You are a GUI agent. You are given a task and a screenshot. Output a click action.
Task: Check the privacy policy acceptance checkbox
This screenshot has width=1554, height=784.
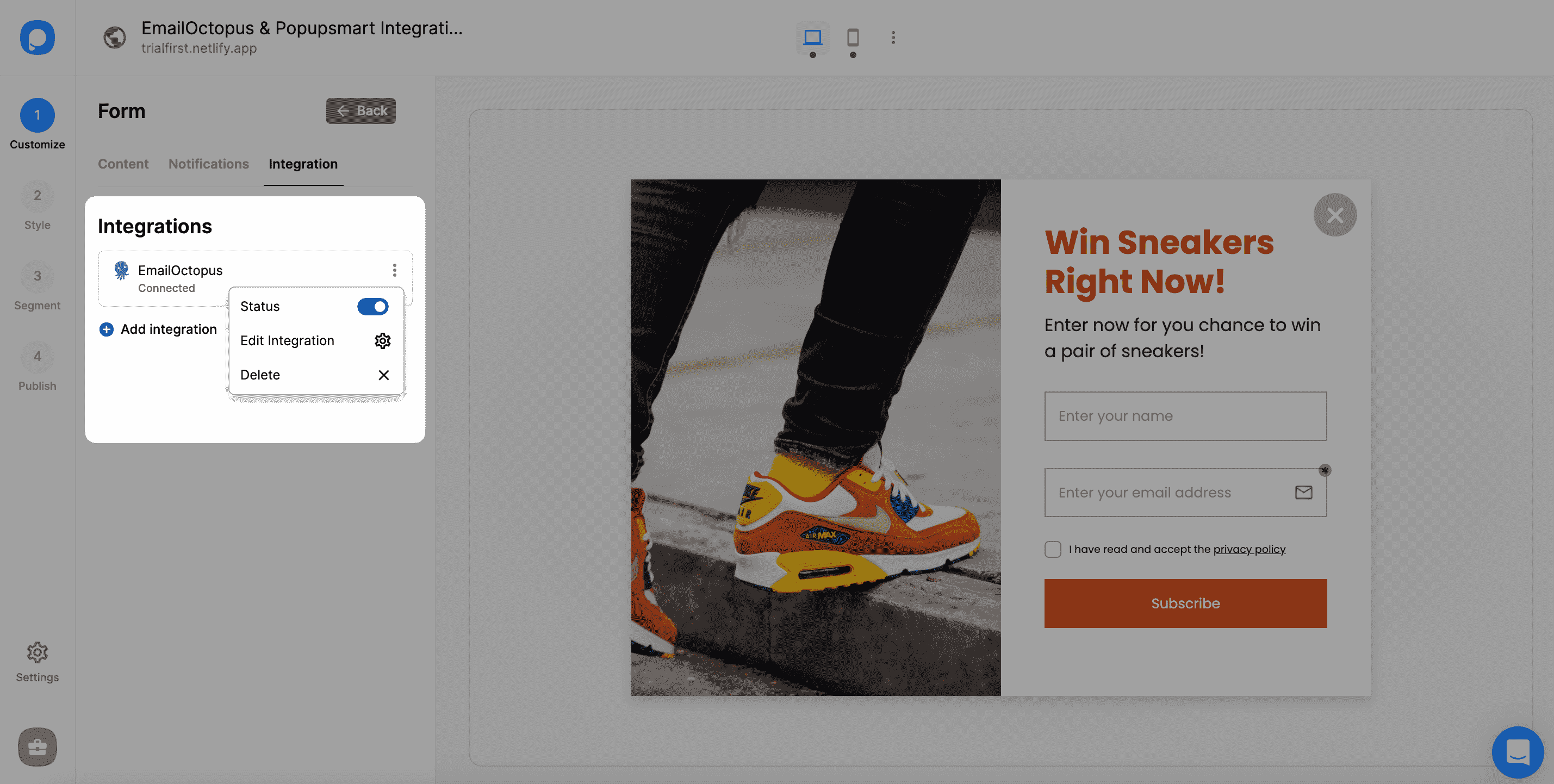coord(1053,549)
